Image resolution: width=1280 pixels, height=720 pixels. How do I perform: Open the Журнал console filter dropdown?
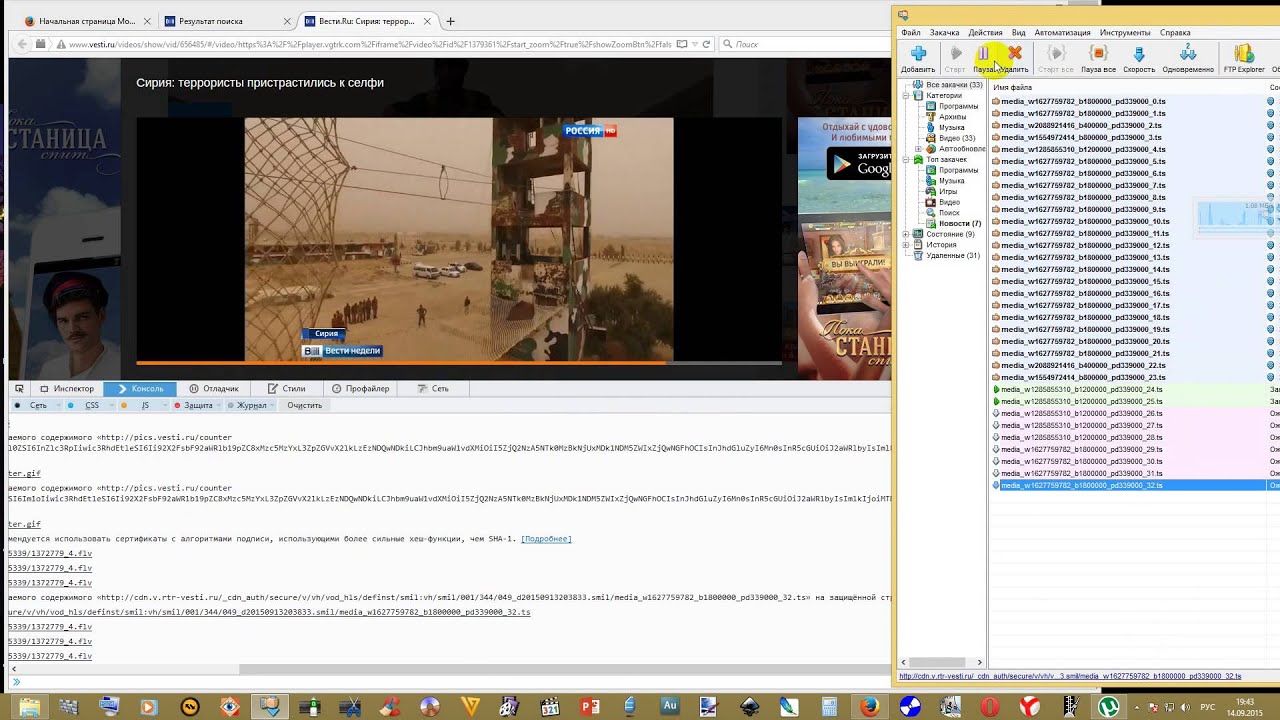tap(250, 405)
